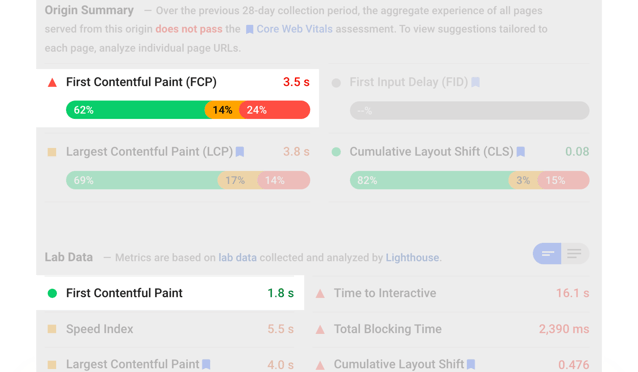This screenshot has width=638, height=372.
Task: Click the red triangle beside Total Blocking Time
Action: [320, 329]
